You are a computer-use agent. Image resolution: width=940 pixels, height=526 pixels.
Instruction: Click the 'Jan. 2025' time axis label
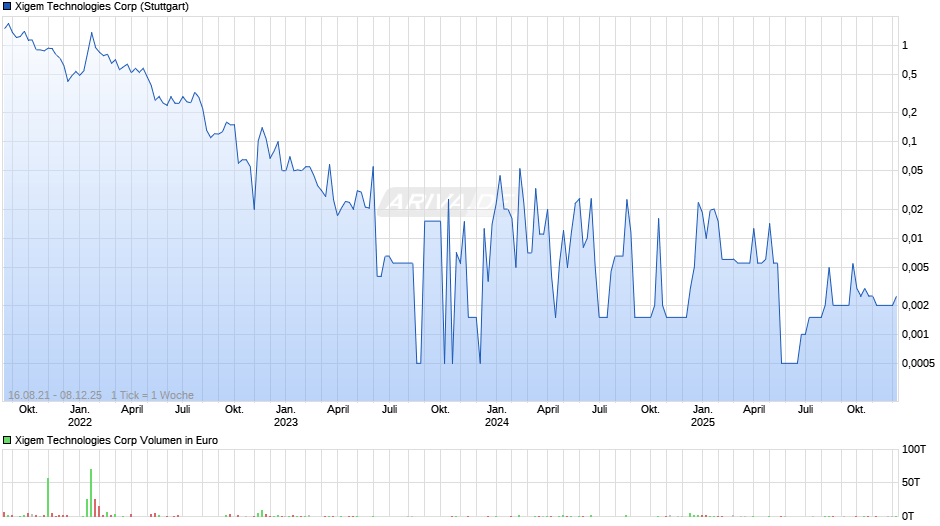[x=703, y=416]
